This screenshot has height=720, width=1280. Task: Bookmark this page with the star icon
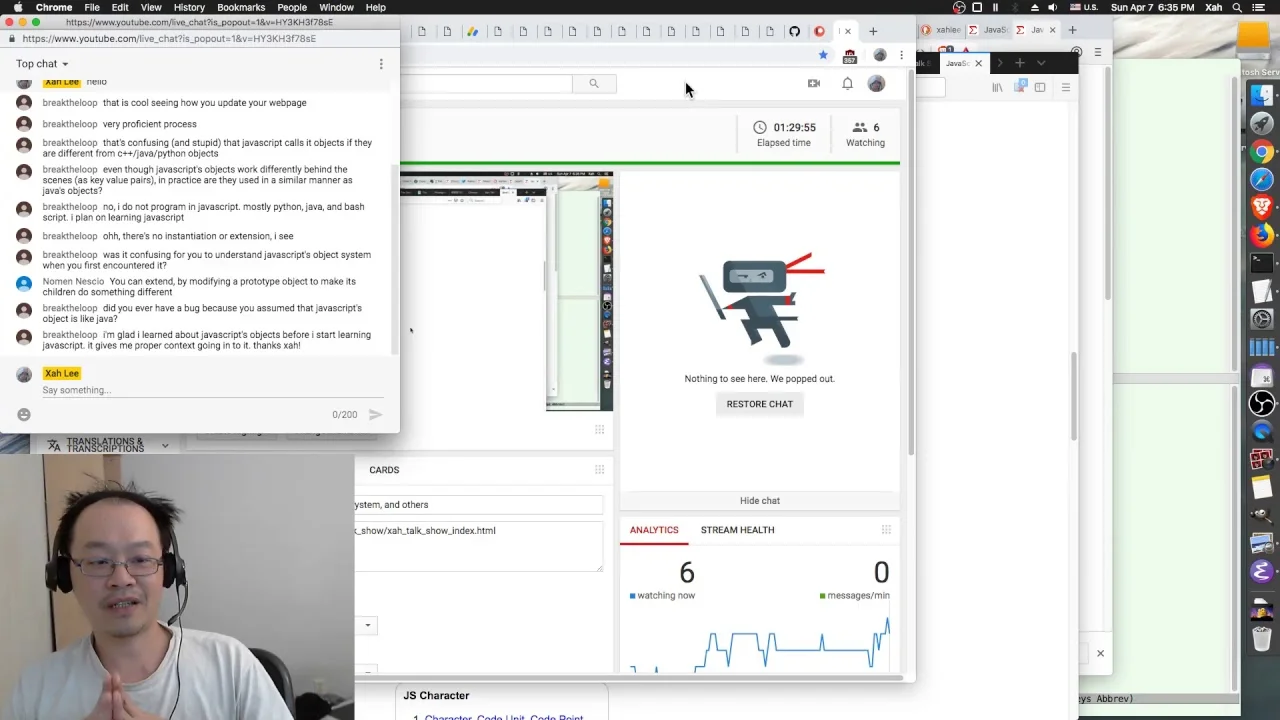click(x=823, y=55)
